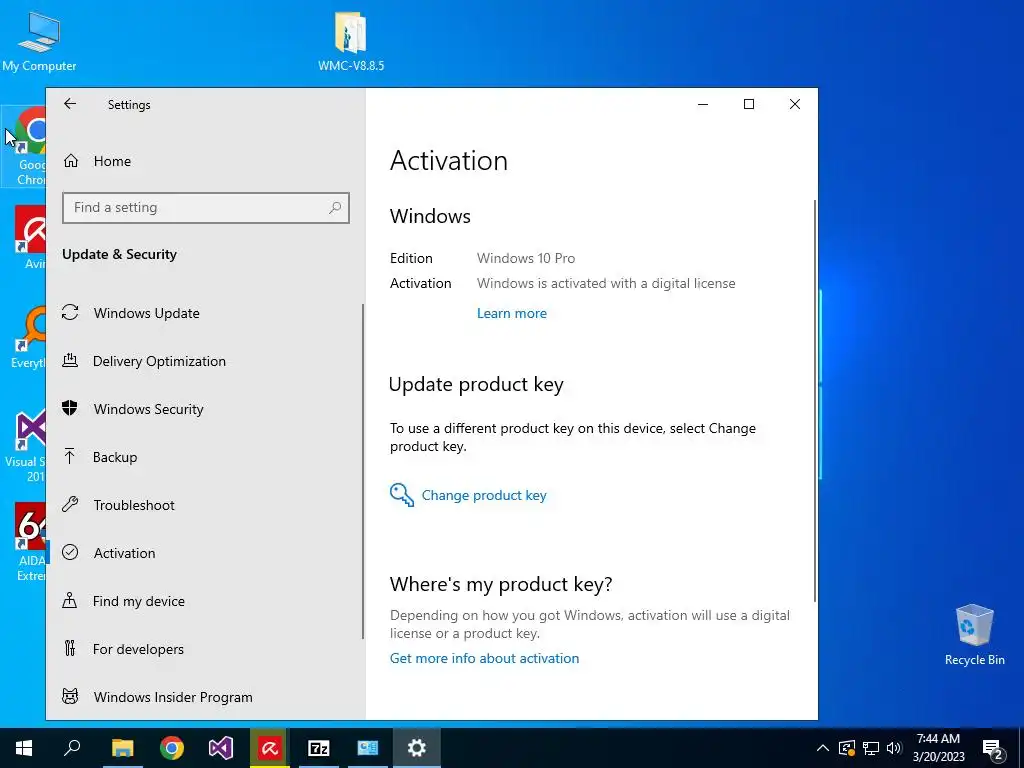
Task: Go back with the Settings back arrow
Action: [70, 104]
